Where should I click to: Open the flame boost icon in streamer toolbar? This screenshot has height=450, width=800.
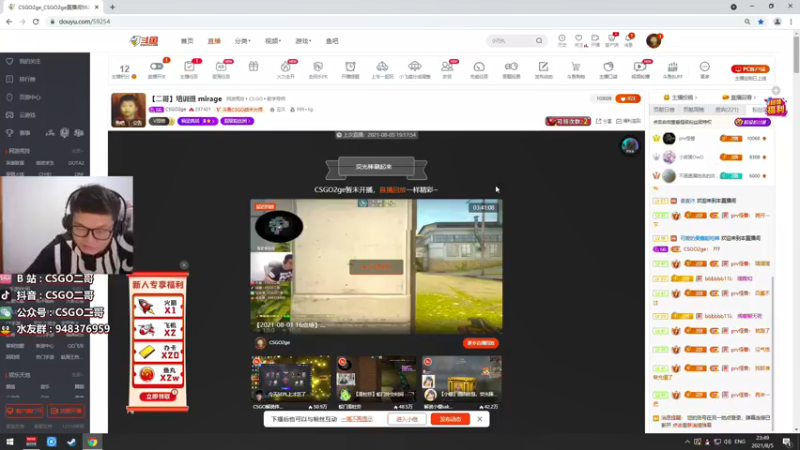[286, 67]
